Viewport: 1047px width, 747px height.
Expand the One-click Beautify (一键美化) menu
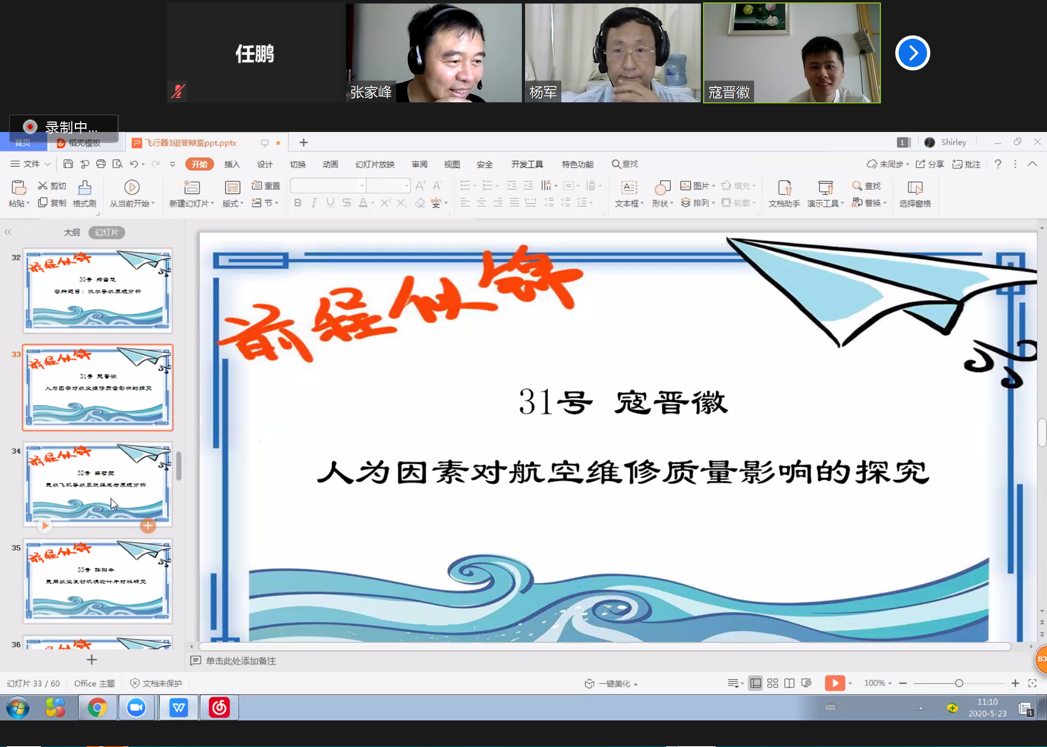611,684
